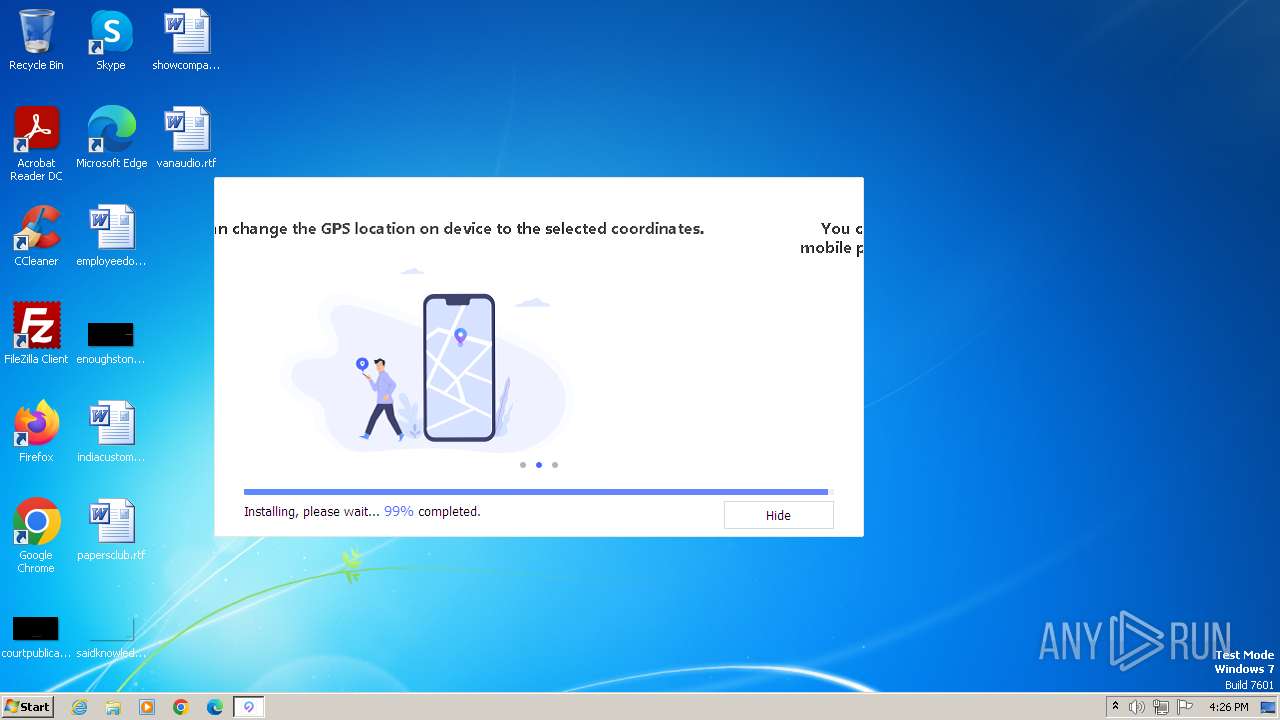This screenshot has height=720, width=1280.
Task: Launch FileZilla Client shortcut
Action: [x=36, y=334]
